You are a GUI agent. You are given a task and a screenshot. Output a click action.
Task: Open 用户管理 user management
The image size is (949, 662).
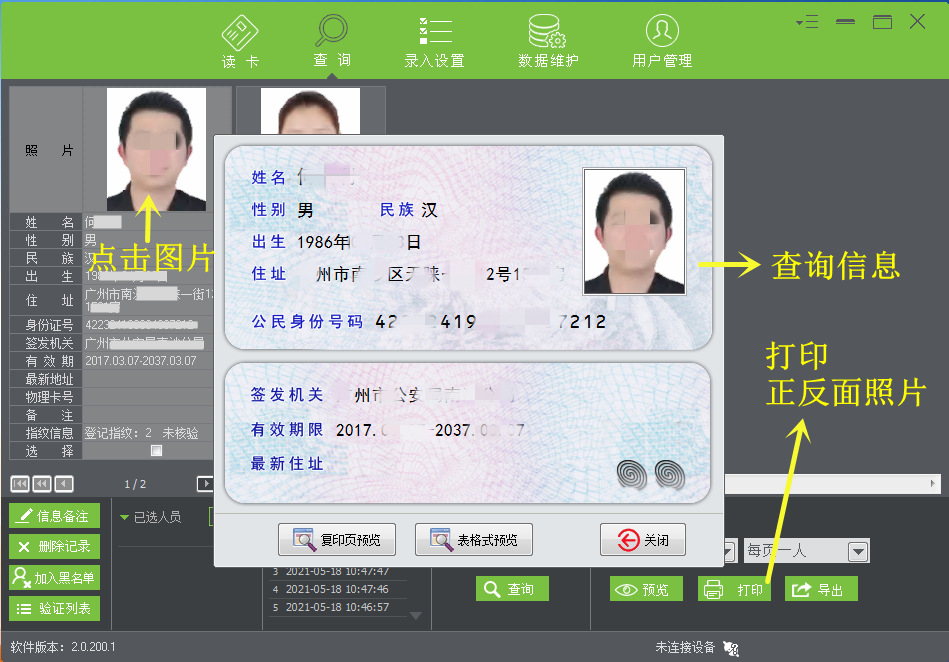pos(661,38)
